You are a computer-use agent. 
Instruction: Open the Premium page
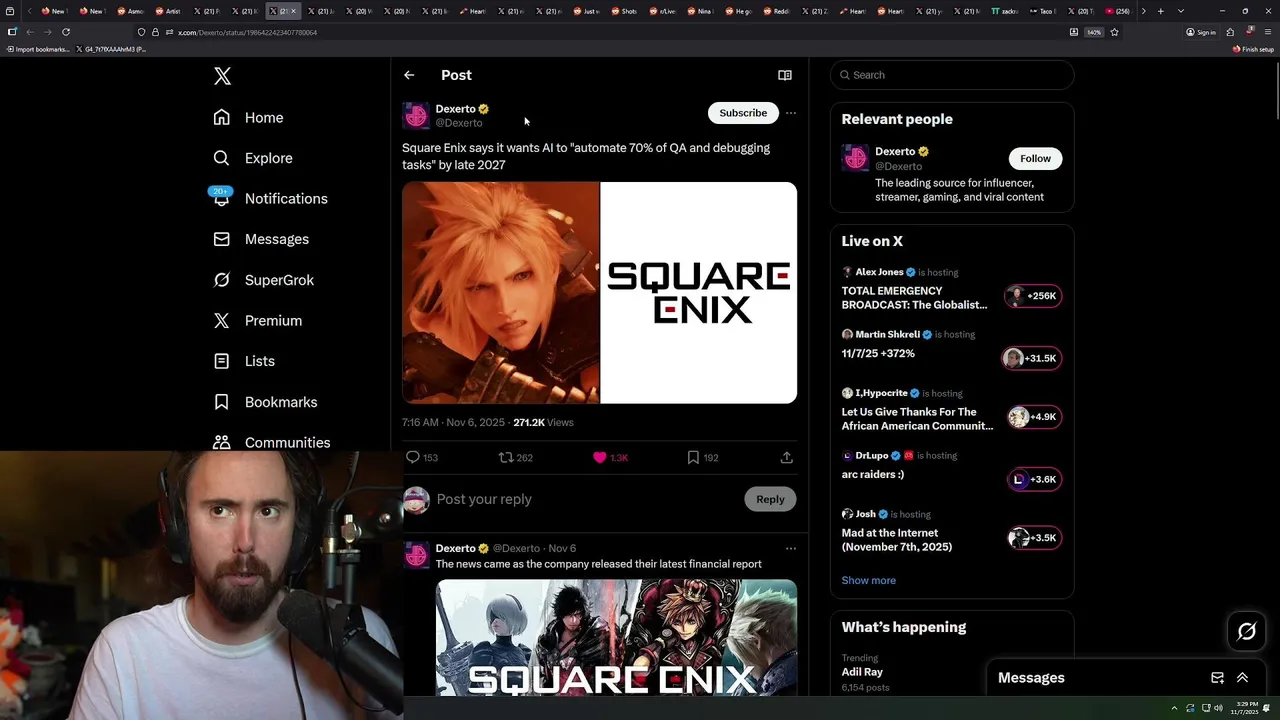(258, 320)
